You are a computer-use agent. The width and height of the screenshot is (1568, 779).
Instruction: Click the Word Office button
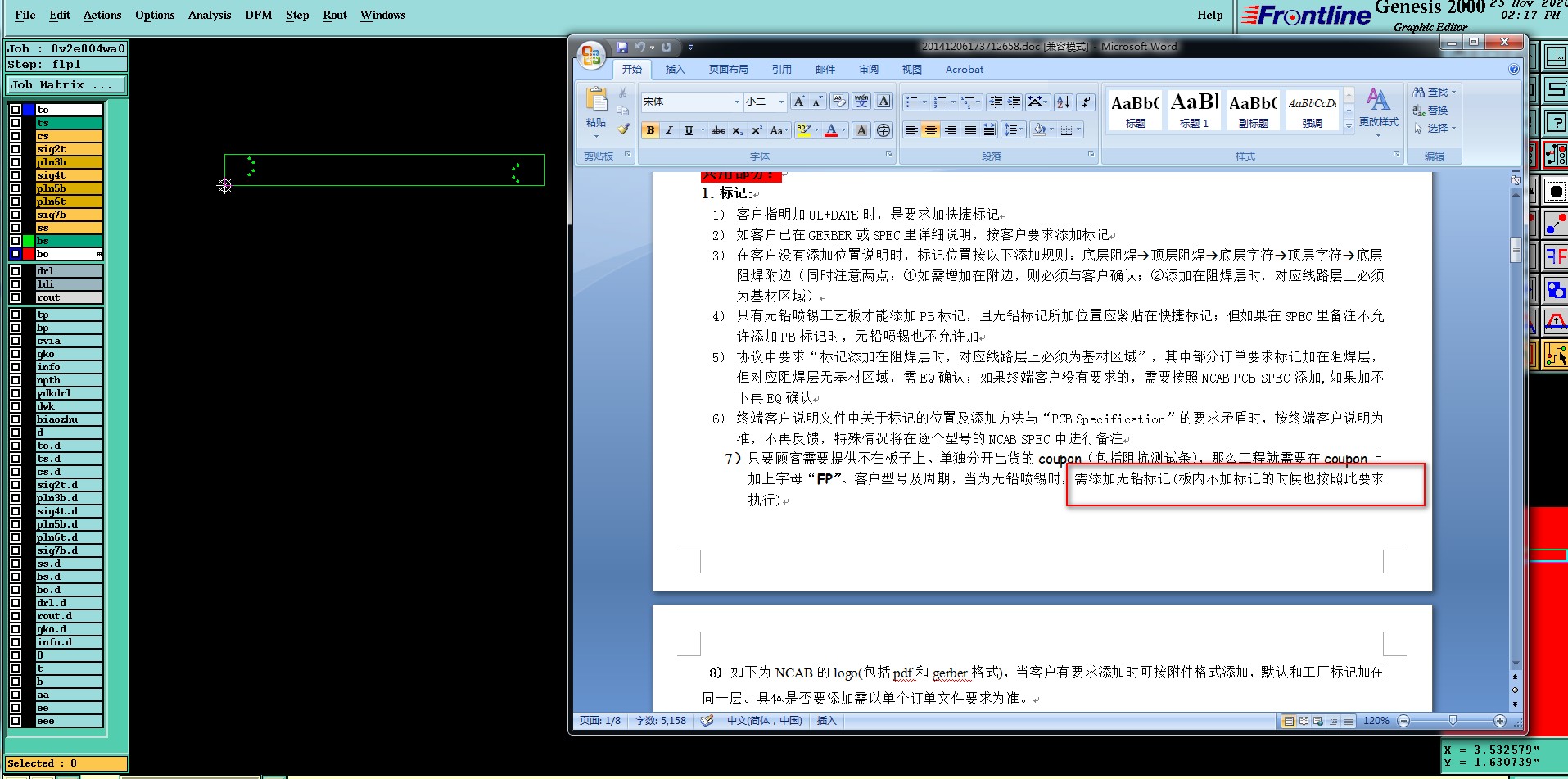coord(590,55)
